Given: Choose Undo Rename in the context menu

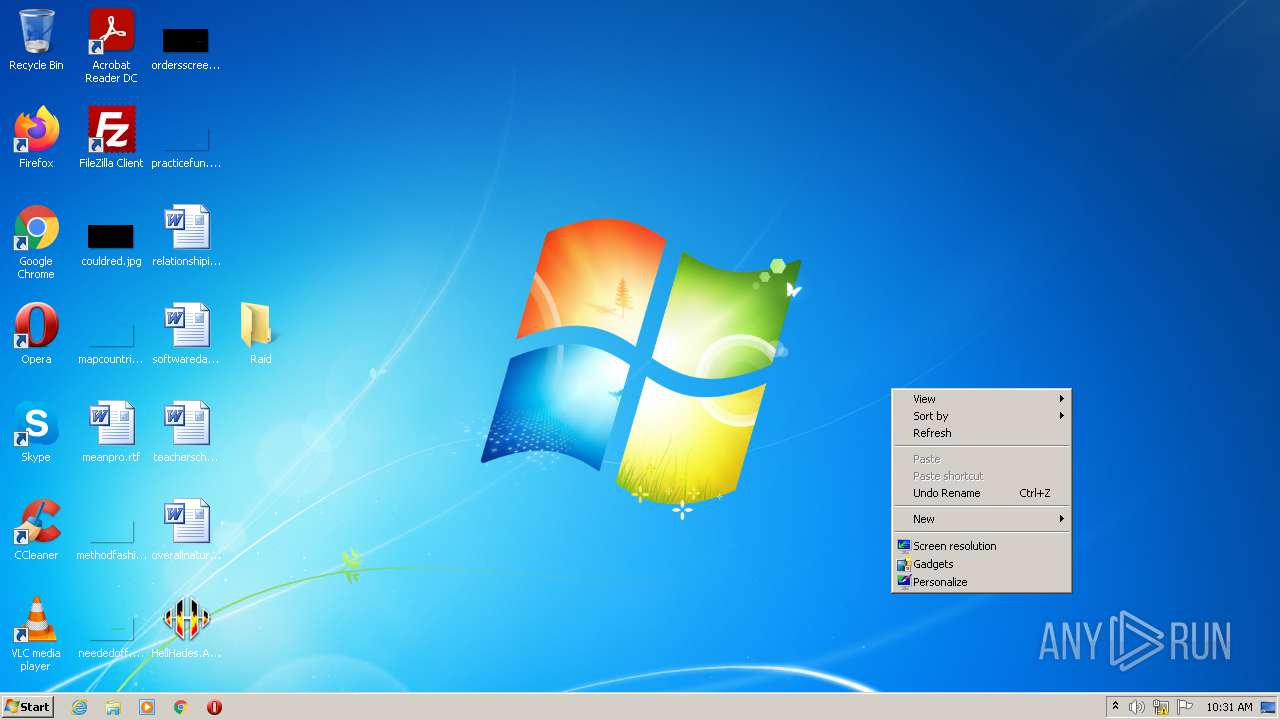Looking at the screenshot, I should pos(981,493).
